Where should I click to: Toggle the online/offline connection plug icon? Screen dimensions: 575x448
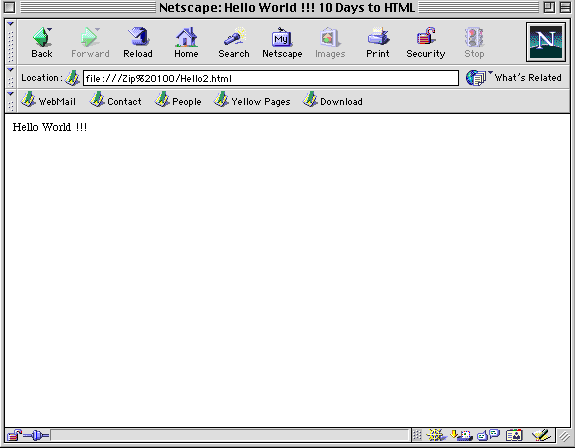click(36, 436)
